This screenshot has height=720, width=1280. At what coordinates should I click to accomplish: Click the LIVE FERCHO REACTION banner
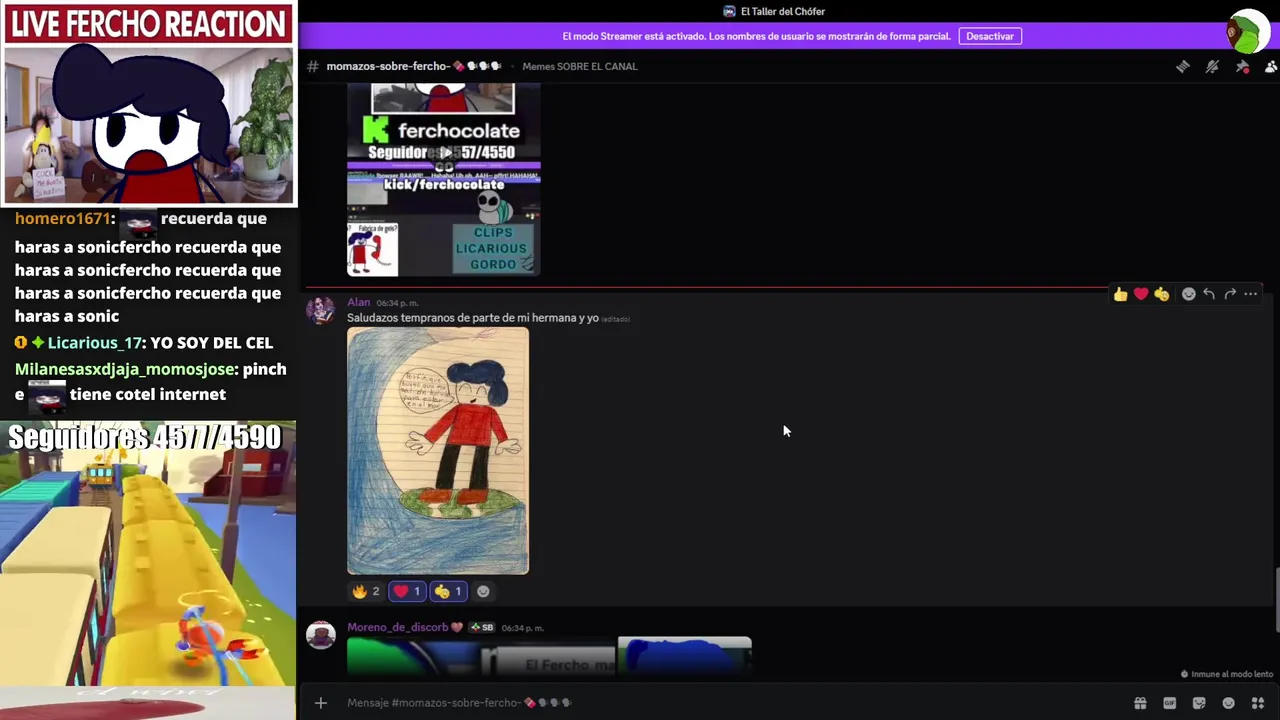click(148, 24)
